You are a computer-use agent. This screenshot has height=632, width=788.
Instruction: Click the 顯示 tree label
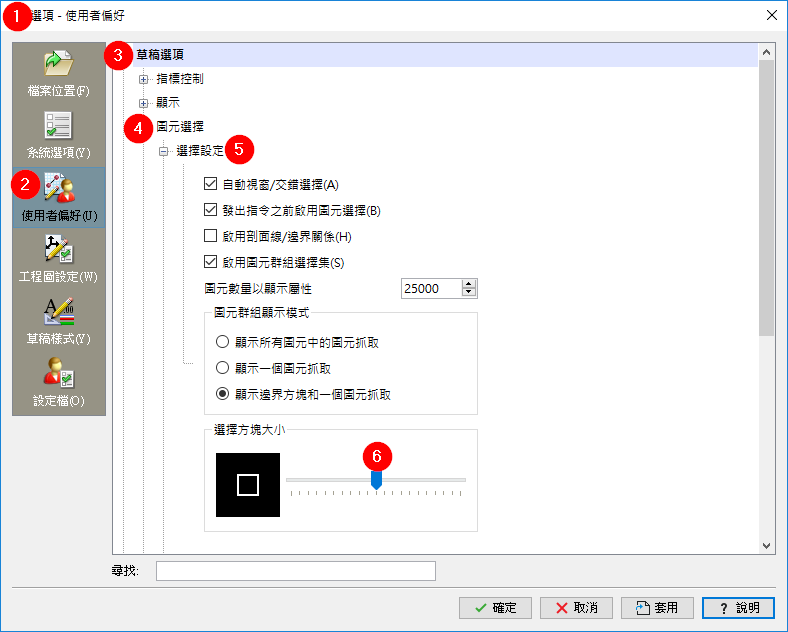tap(168, 102)
